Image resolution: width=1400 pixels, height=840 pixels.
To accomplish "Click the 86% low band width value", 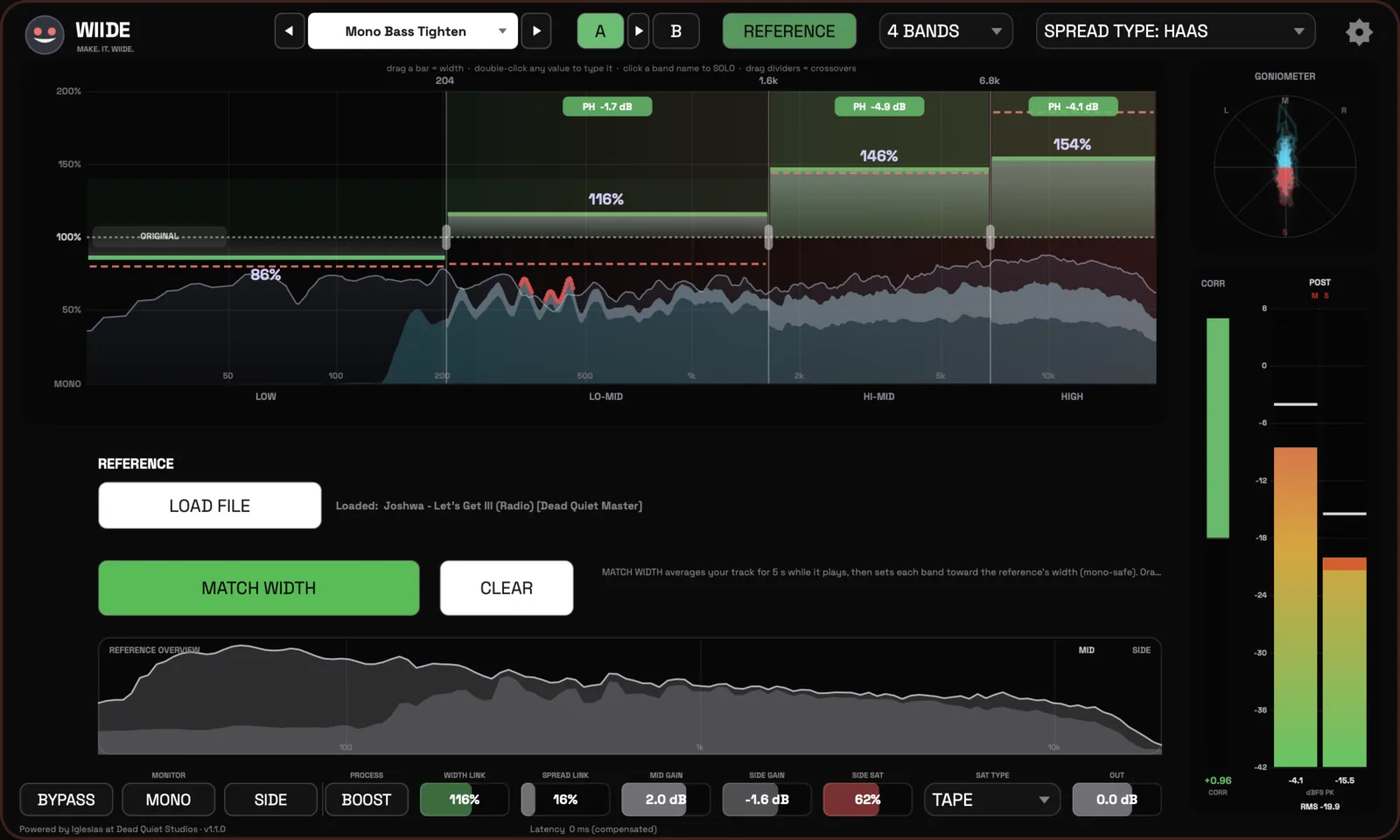I will click(265, 275).
